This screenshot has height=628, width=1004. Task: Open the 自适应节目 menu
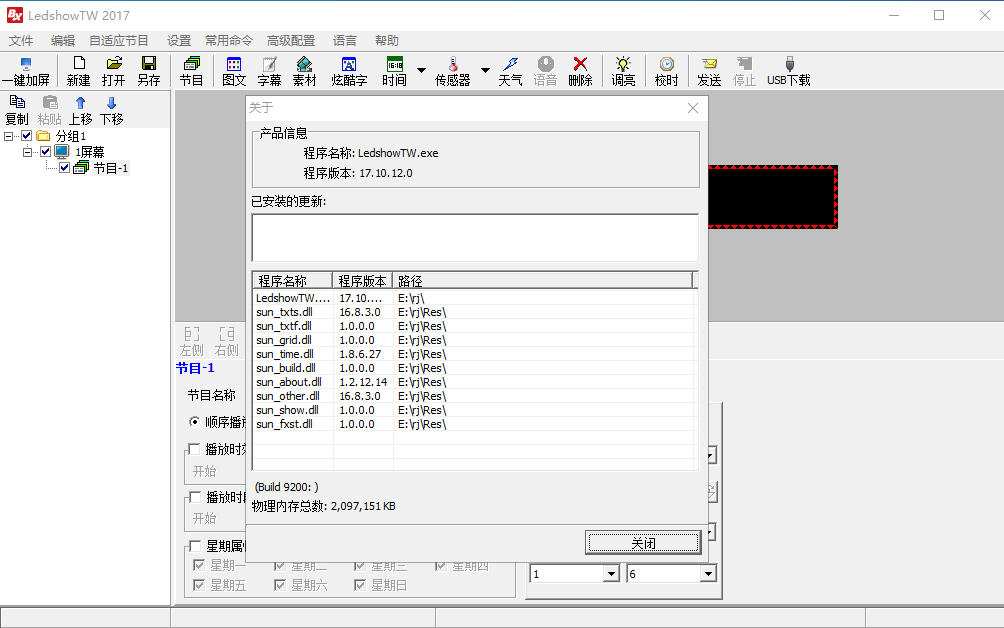point(118,40)
